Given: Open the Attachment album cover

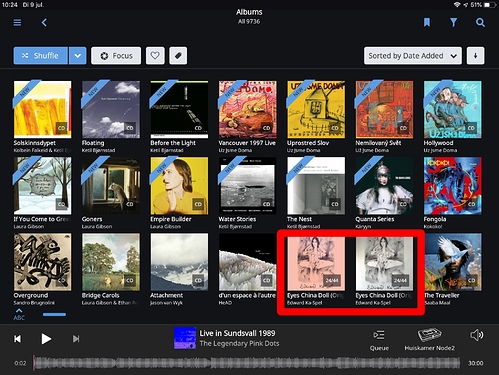Looking at the screenshot, I should tap(179, 262).
